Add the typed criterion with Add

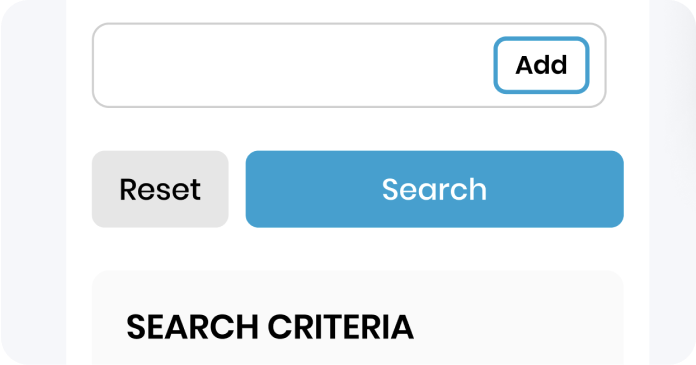(541, 65)
